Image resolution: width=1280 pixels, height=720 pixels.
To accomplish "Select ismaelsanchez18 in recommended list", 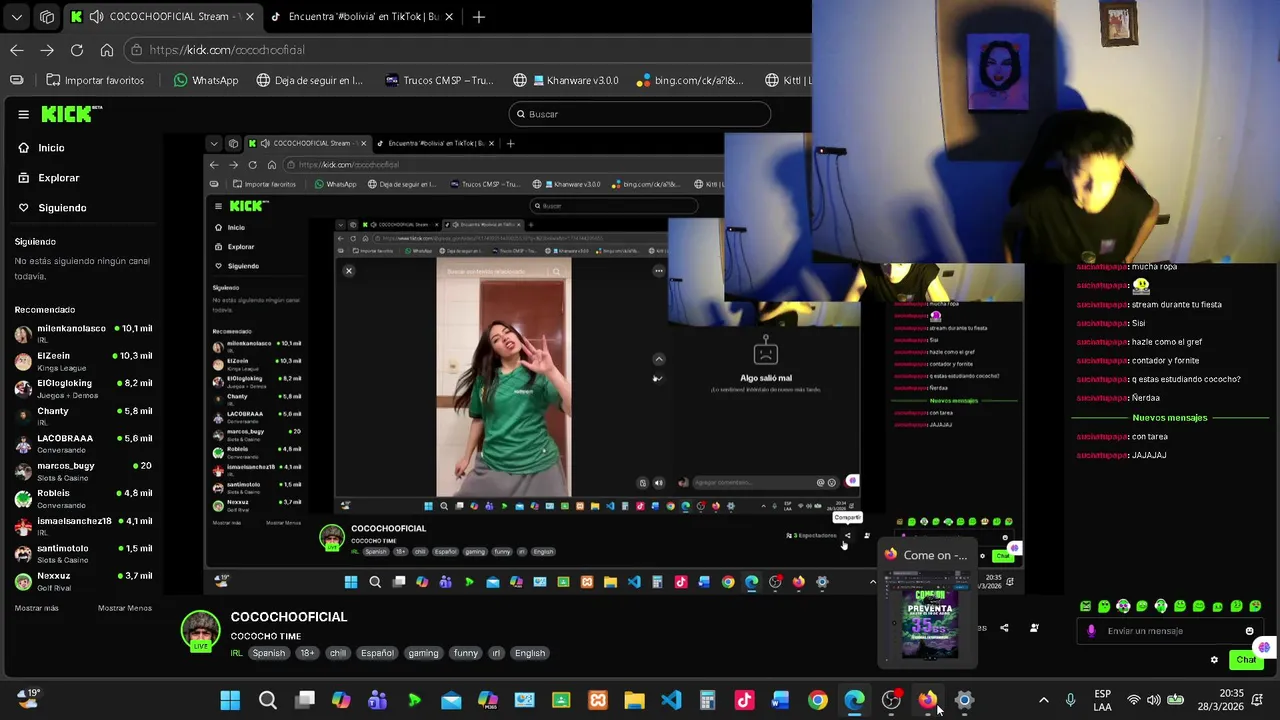I will pyautogui.click(x=83, y=526).
